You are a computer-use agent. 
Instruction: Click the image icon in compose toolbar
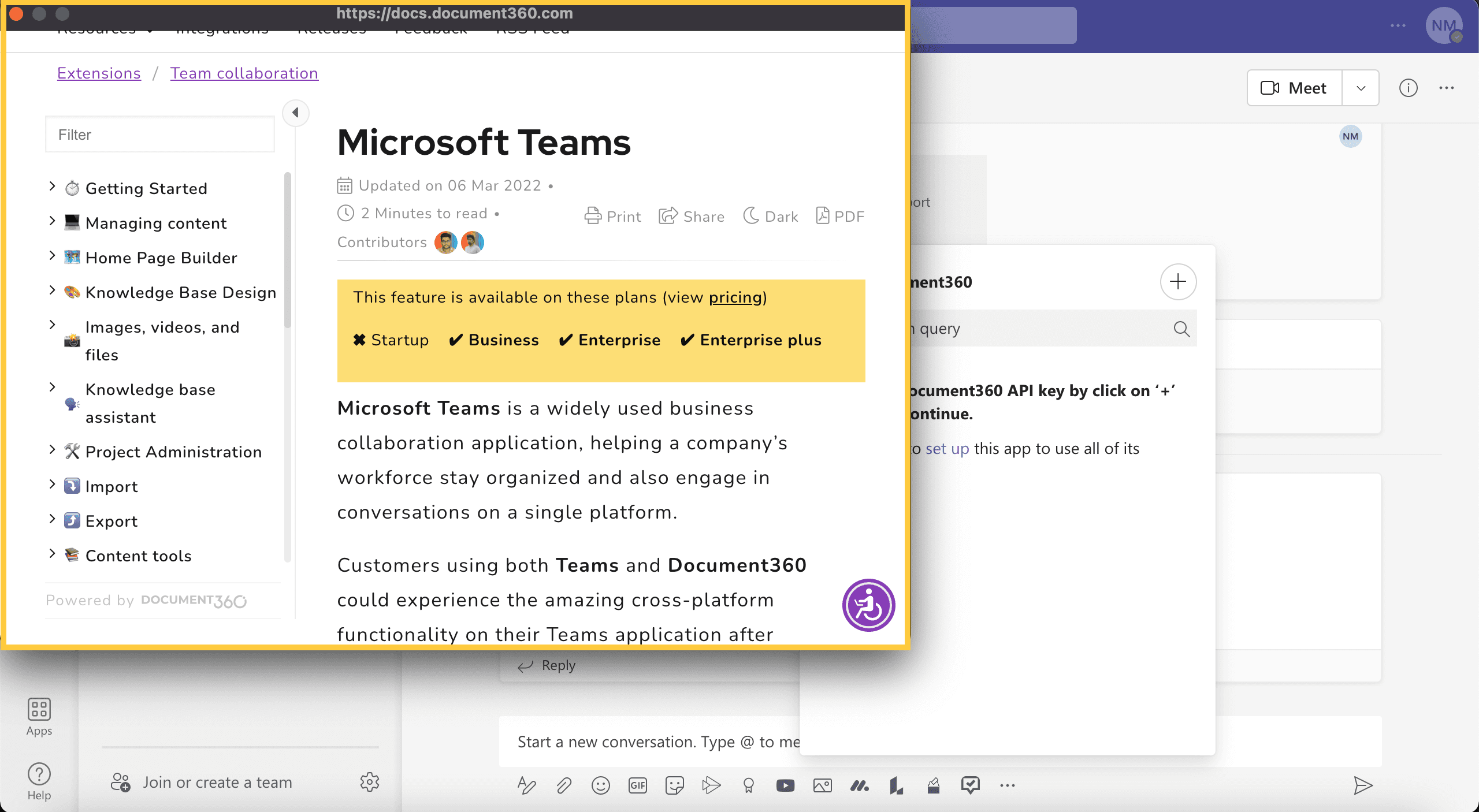[823, 785]
